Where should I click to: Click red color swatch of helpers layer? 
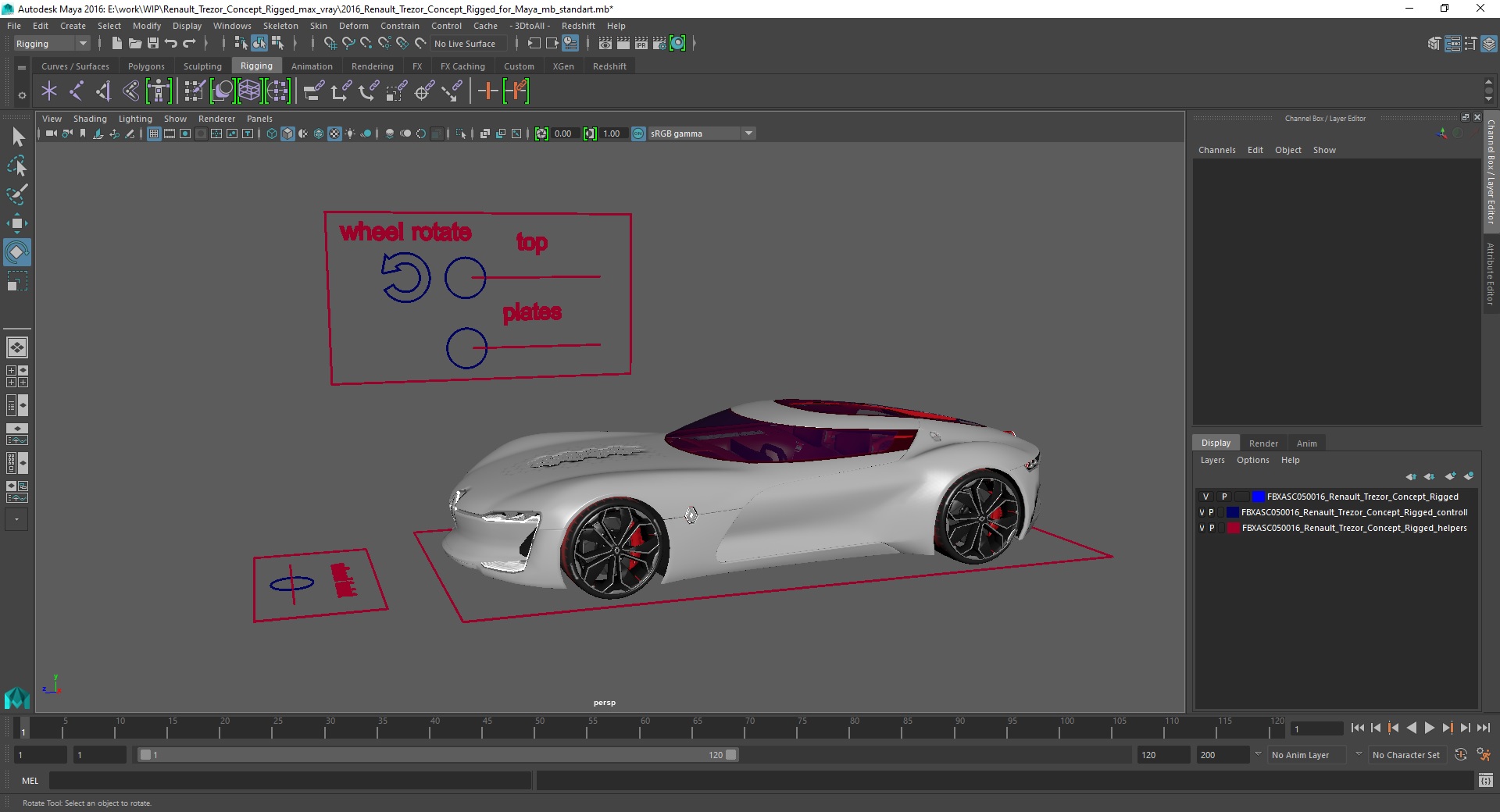[1233, 529]
